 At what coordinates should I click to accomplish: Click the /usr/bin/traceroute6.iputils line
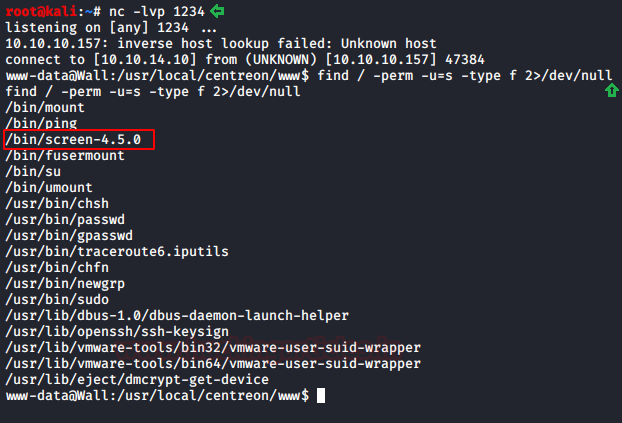[x=117, y=252]
